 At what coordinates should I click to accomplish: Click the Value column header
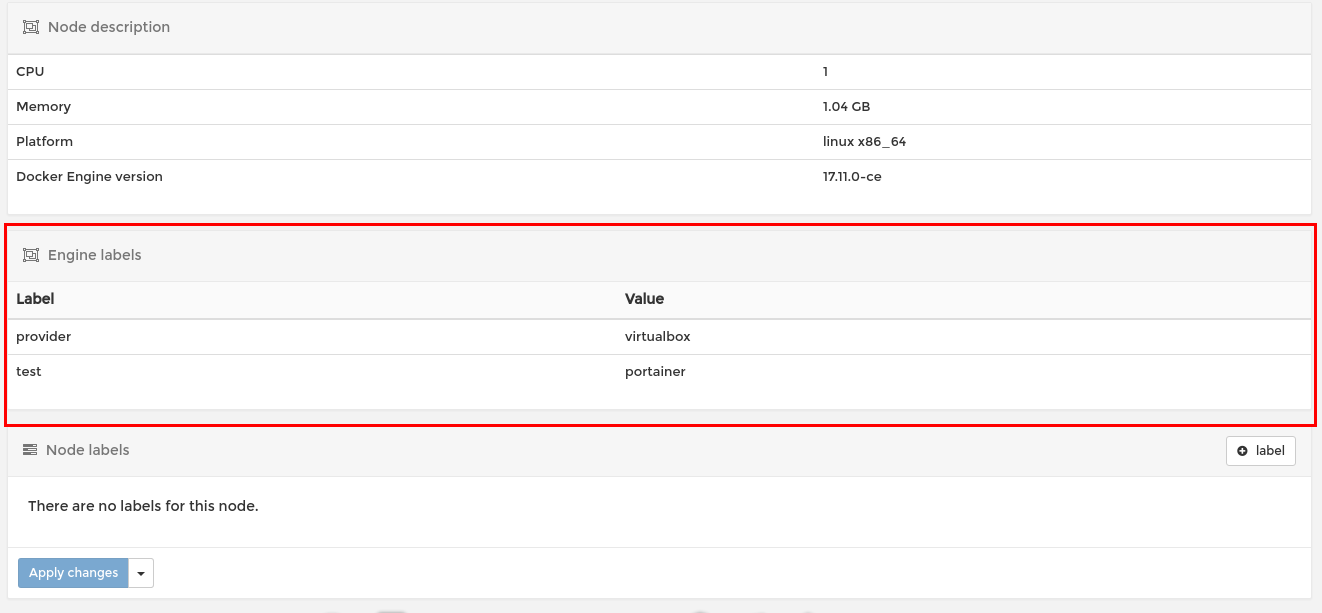tap(644, 299)
